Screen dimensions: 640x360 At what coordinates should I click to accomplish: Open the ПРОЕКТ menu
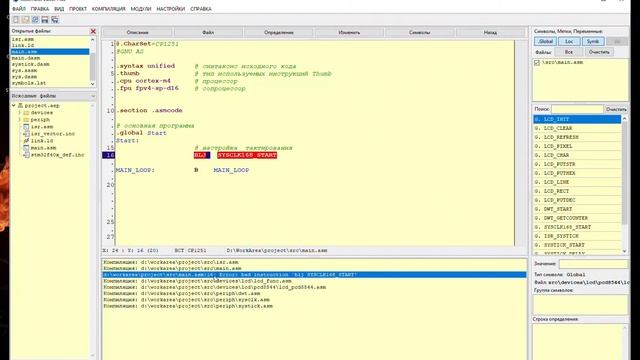coord(78,9)
